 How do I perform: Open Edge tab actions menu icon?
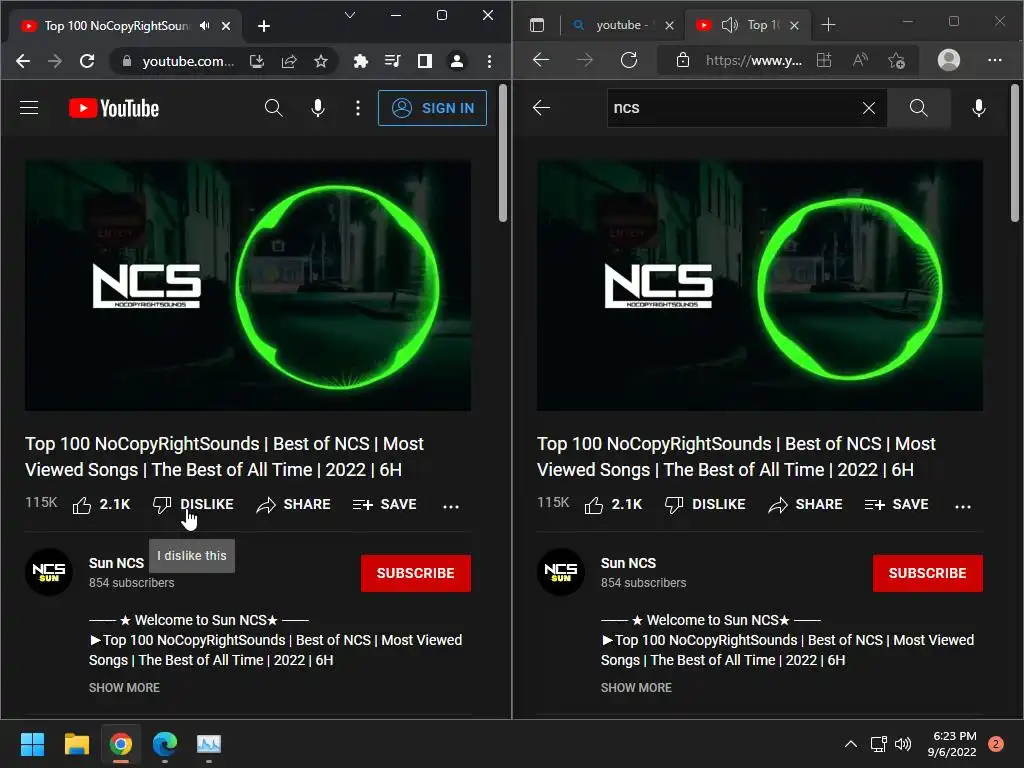(537, 25)
